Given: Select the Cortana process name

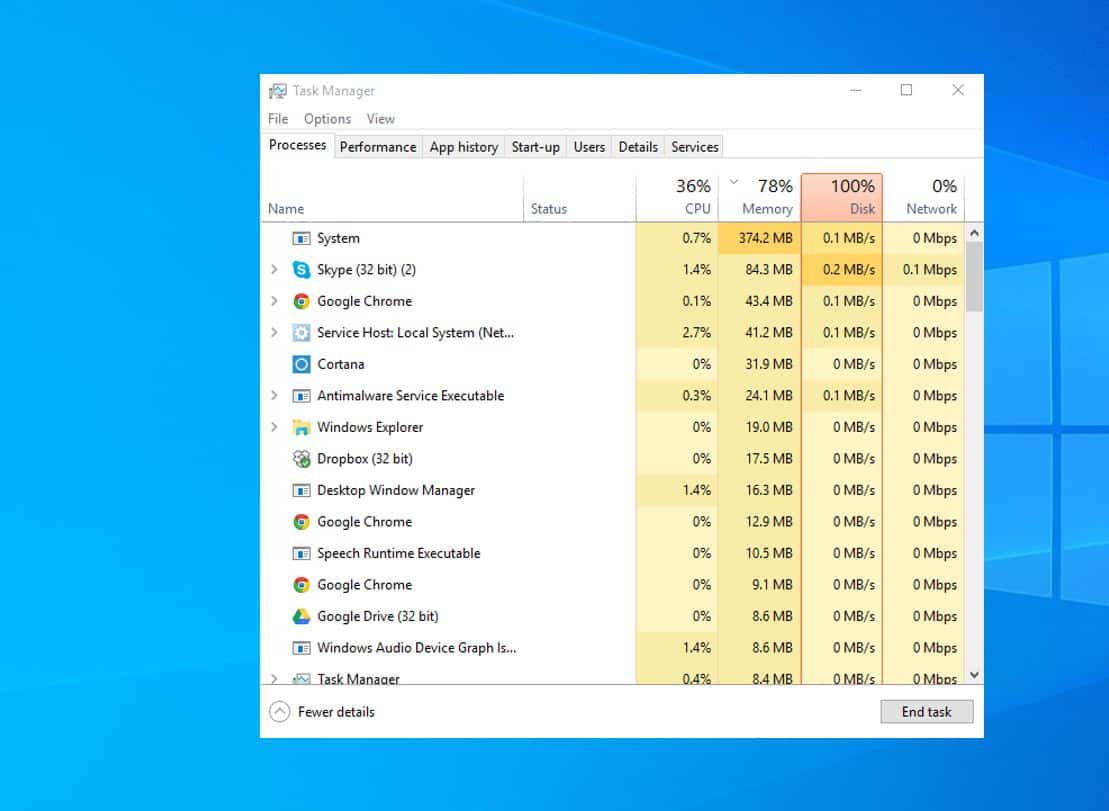Looking at the screenshot, I should pos(341,364).
